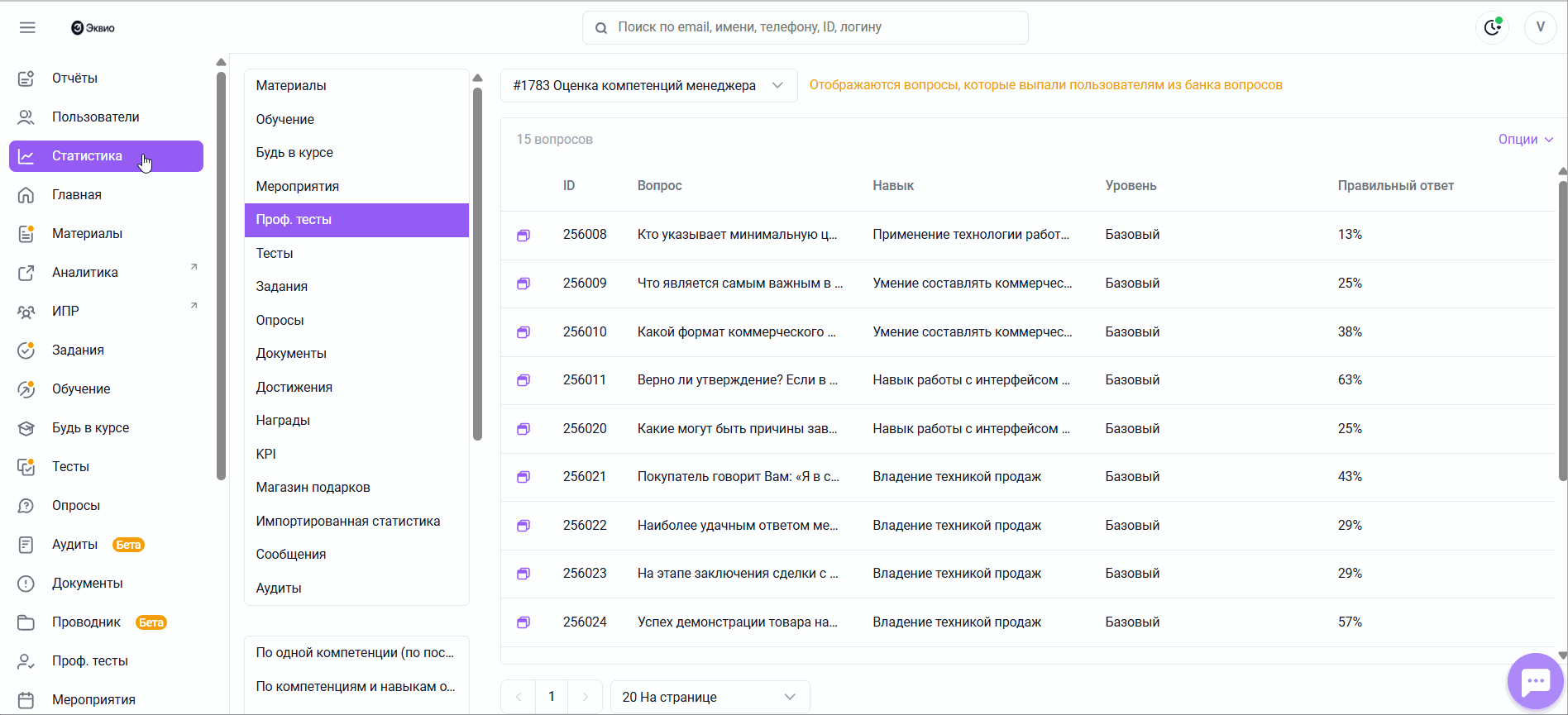This screenshot has height=715, width=1568.
Task: Open the clock activity icon in header
Action: [1492, 27]
